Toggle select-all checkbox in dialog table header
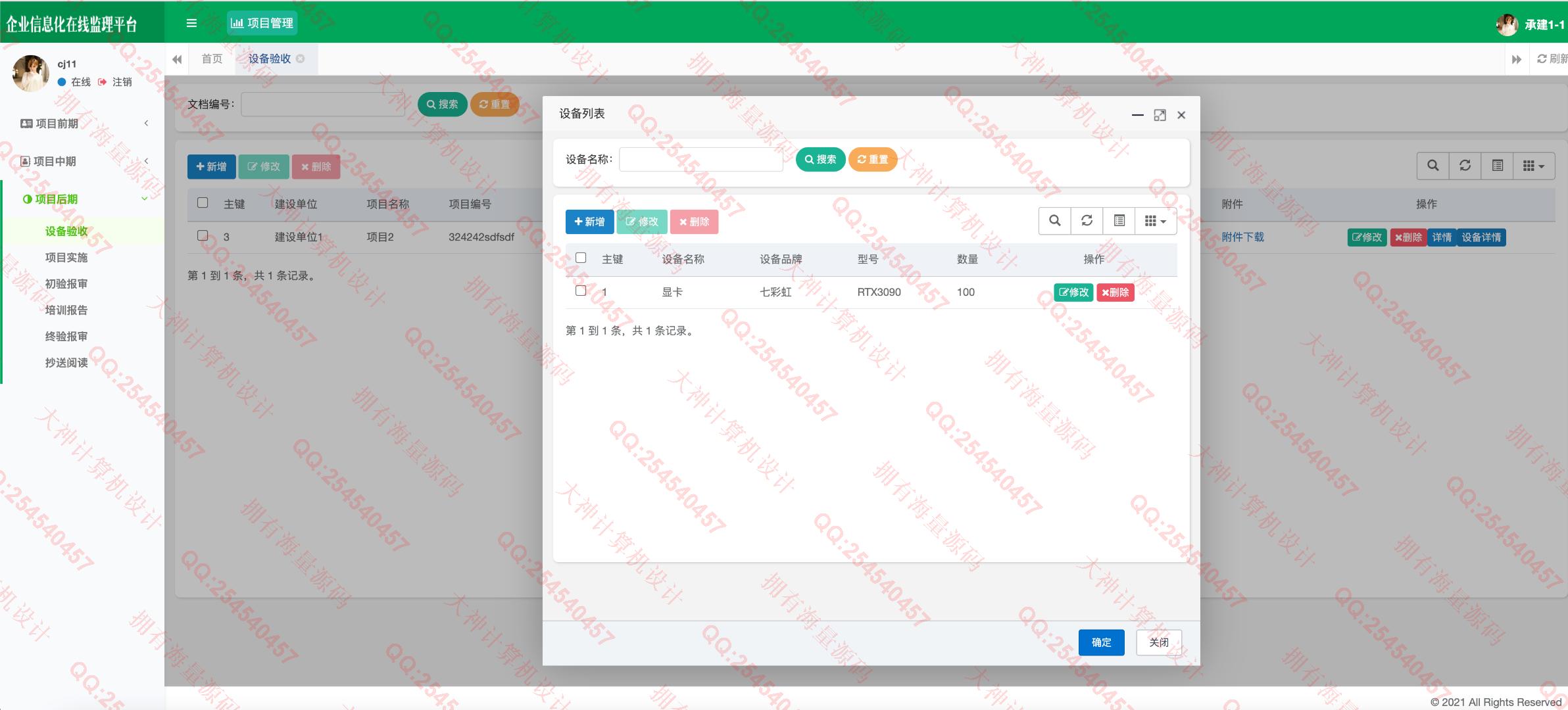The height and width of the screenshot is (710, 1568). [581, 258]
